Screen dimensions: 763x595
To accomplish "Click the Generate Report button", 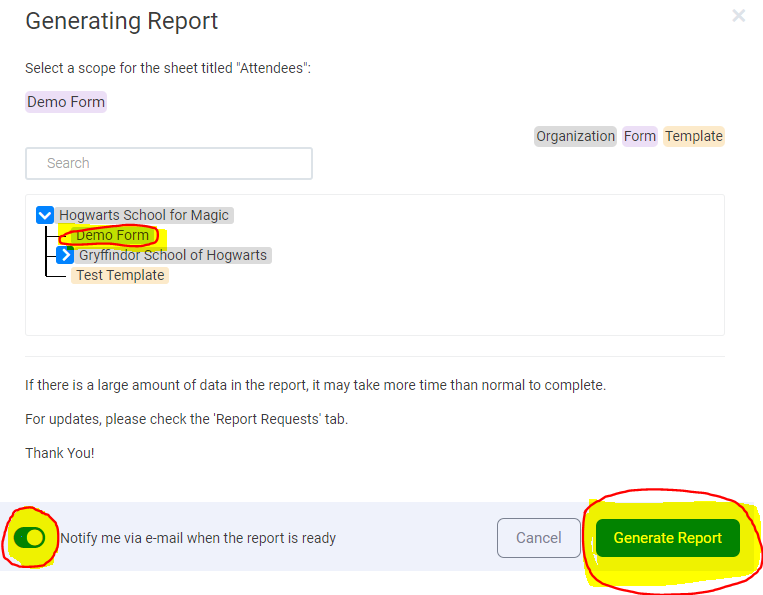I will (x=667, y=538).
